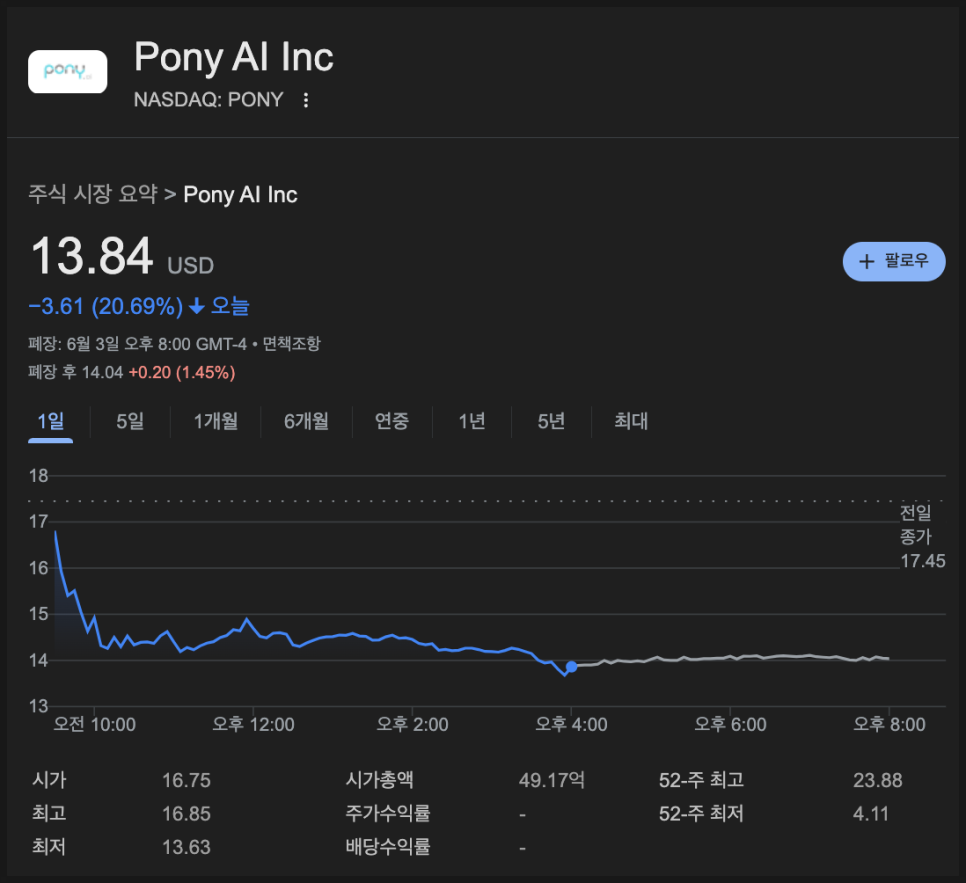Click the after-hours +0.20 (1.45%) value

pyautogui.click(x=182, y=372)
